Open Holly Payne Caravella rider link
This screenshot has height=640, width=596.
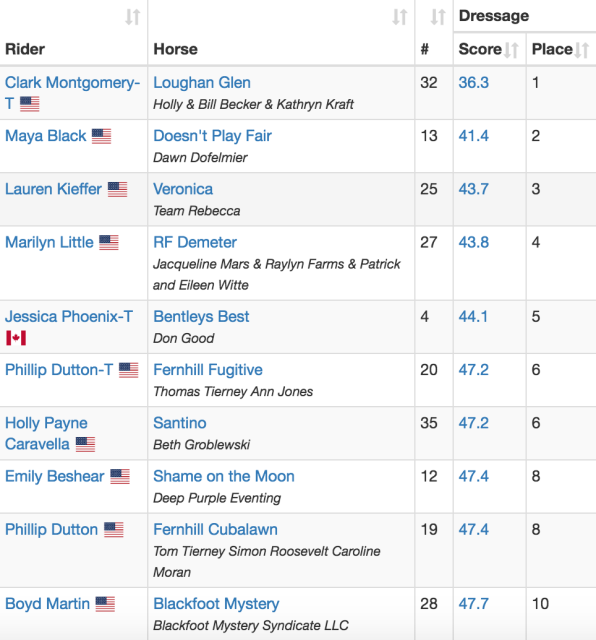pos(46,433)
